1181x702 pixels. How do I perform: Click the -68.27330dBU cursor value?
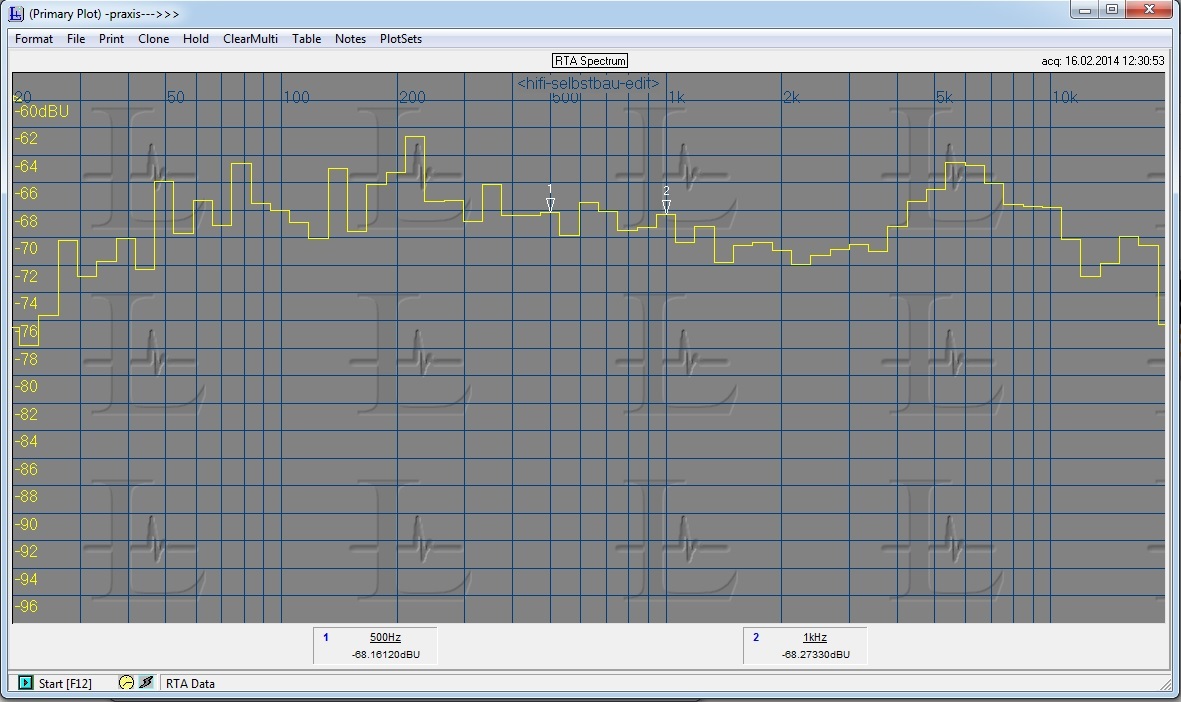816,655
